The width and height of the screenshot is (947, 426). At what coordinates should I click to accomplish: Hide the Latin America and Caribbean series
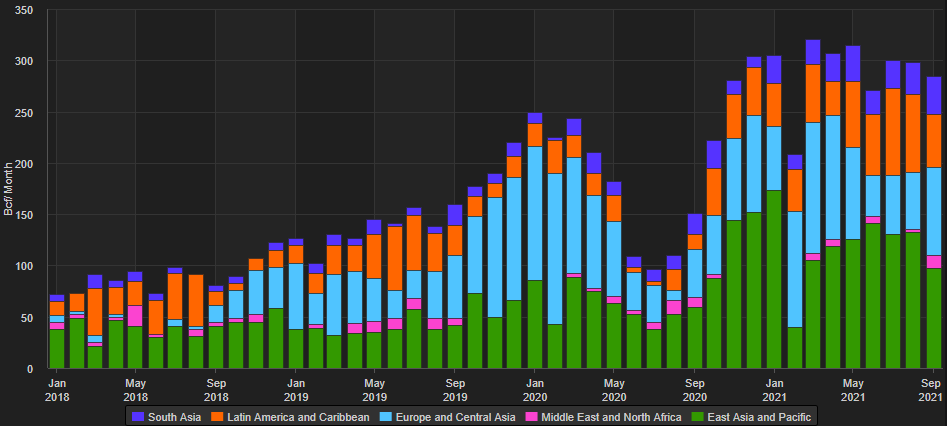pyautogui.click(x=300, y=416)
